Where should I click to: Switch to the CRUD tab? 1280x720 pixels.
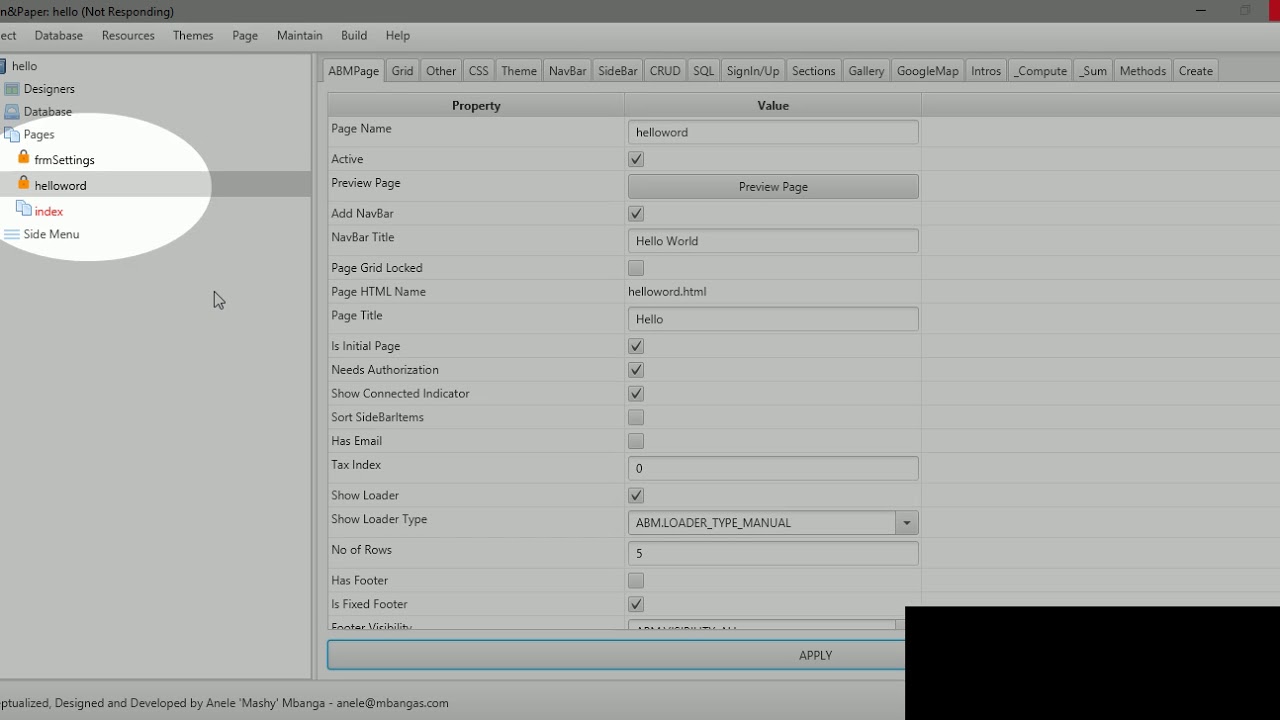click(665, 71)
